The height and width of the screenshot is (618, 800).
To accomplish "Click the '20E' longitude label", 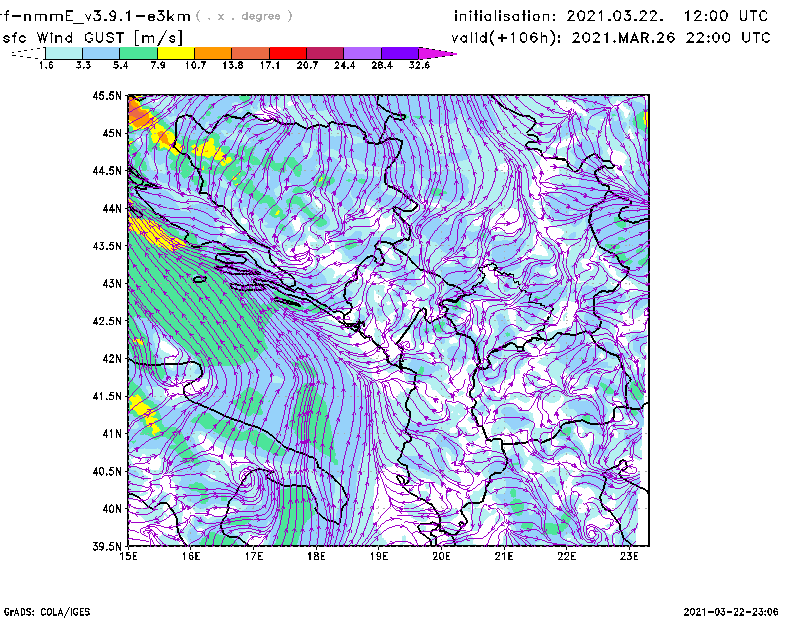I will (x=441, y=556).
